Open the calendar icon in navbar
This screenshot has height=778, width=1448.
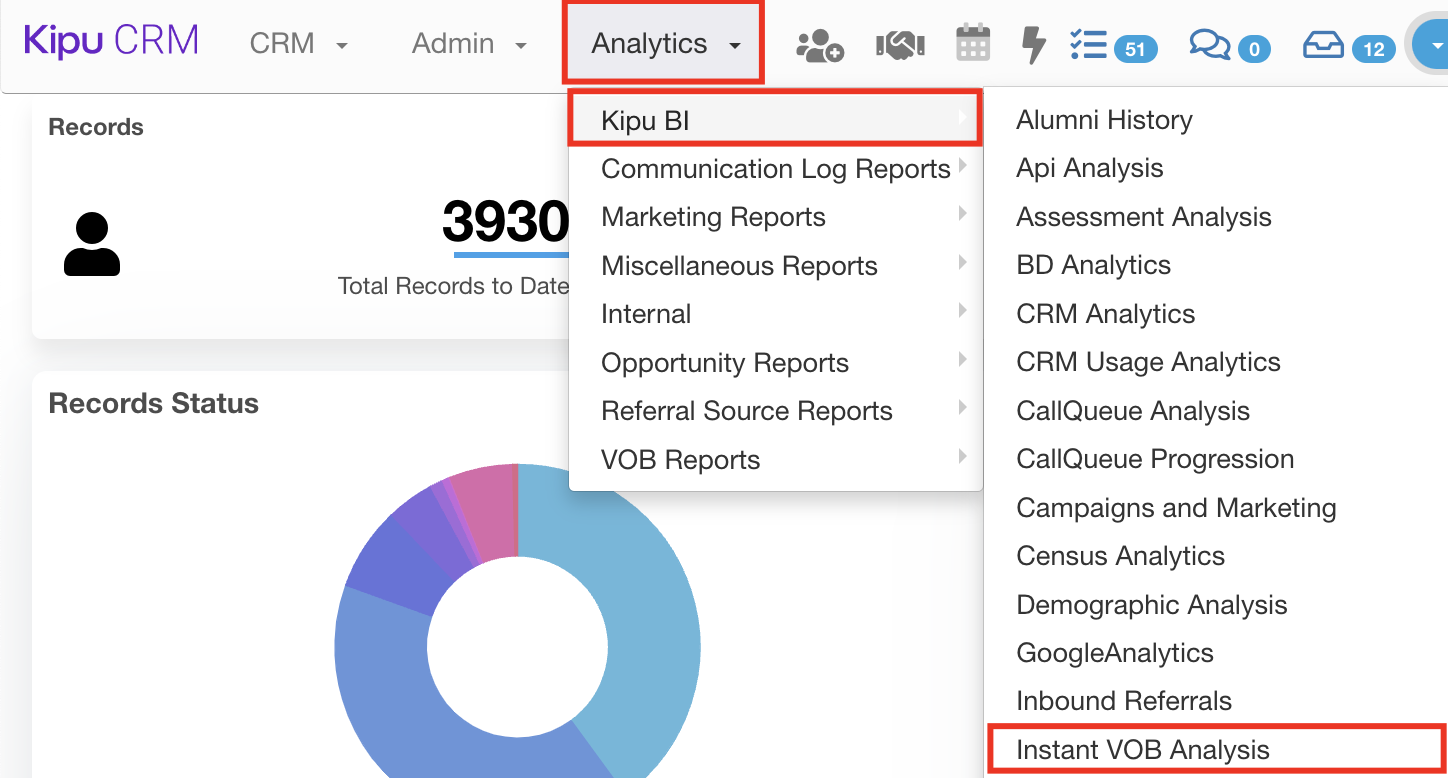click(972, 44)
